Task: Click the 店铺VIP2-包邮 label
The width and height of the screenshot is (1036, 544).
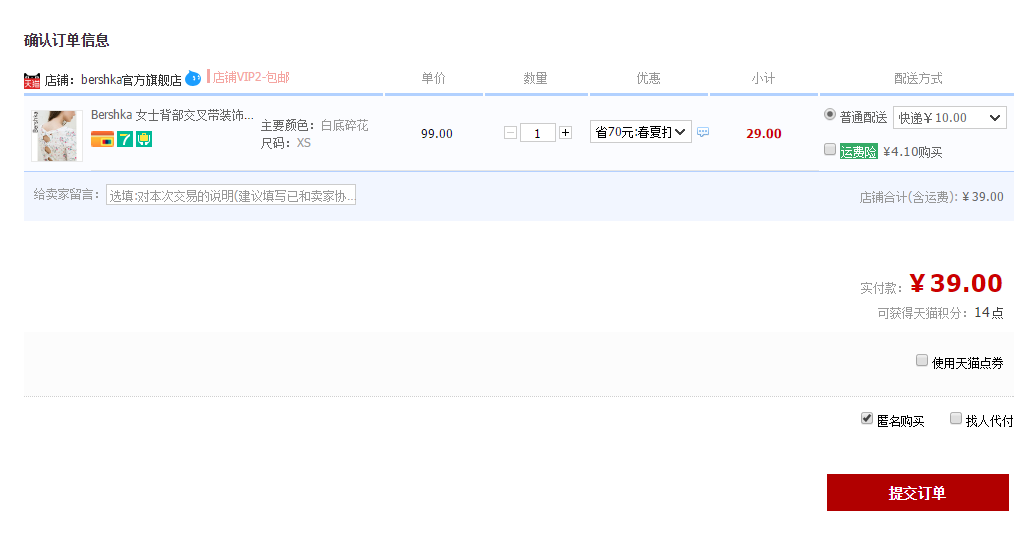Action: [x=251, y=77]
